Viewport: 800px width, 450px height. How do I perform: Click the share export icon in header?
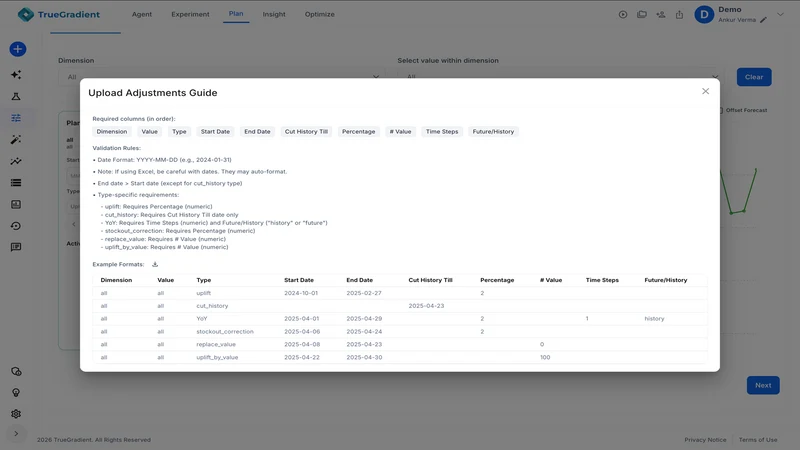[679, 14]
